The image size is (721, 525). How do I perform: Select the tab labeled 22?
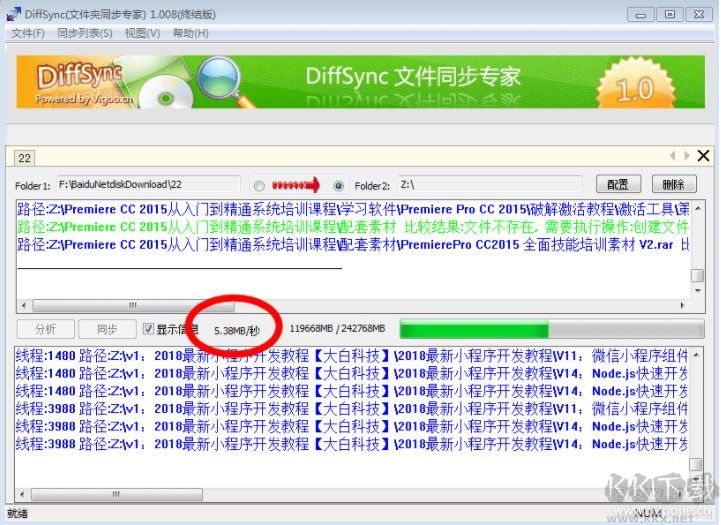24,158
